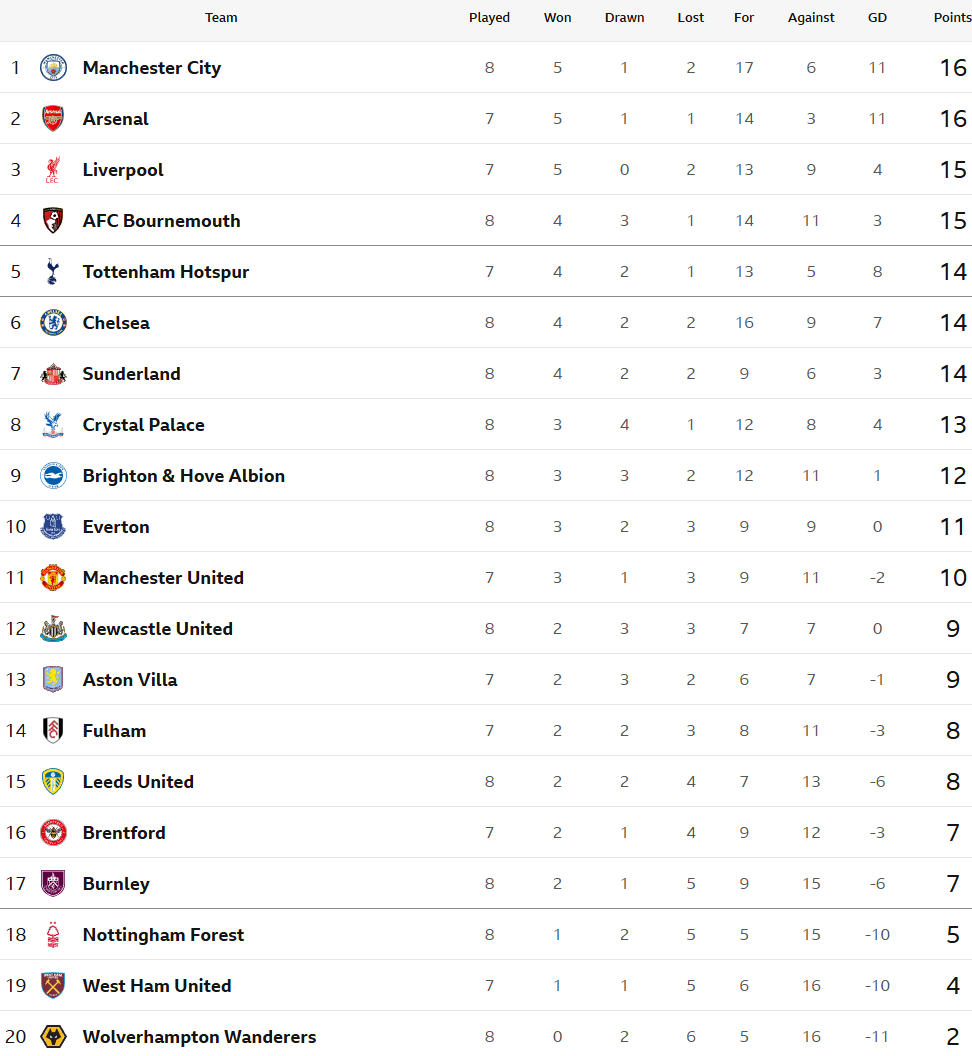Image resolution: width=972 pixels, height=1056 pixels.
Task: Click the Liverpool crest icon
Action: point(53,170)
